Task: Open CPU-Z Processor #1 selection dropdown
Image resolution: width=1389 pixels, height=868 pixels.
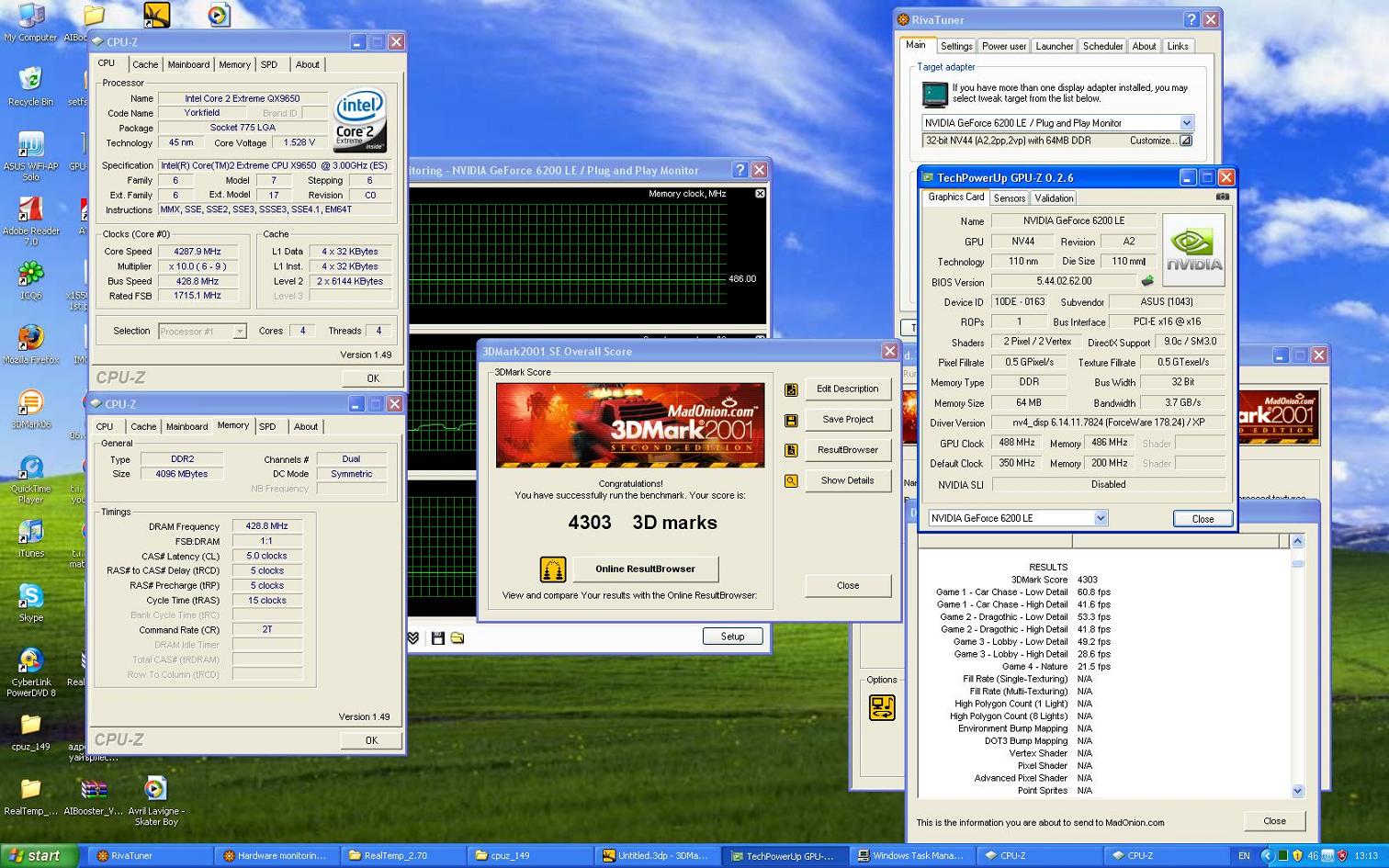Action: point(239,332)
